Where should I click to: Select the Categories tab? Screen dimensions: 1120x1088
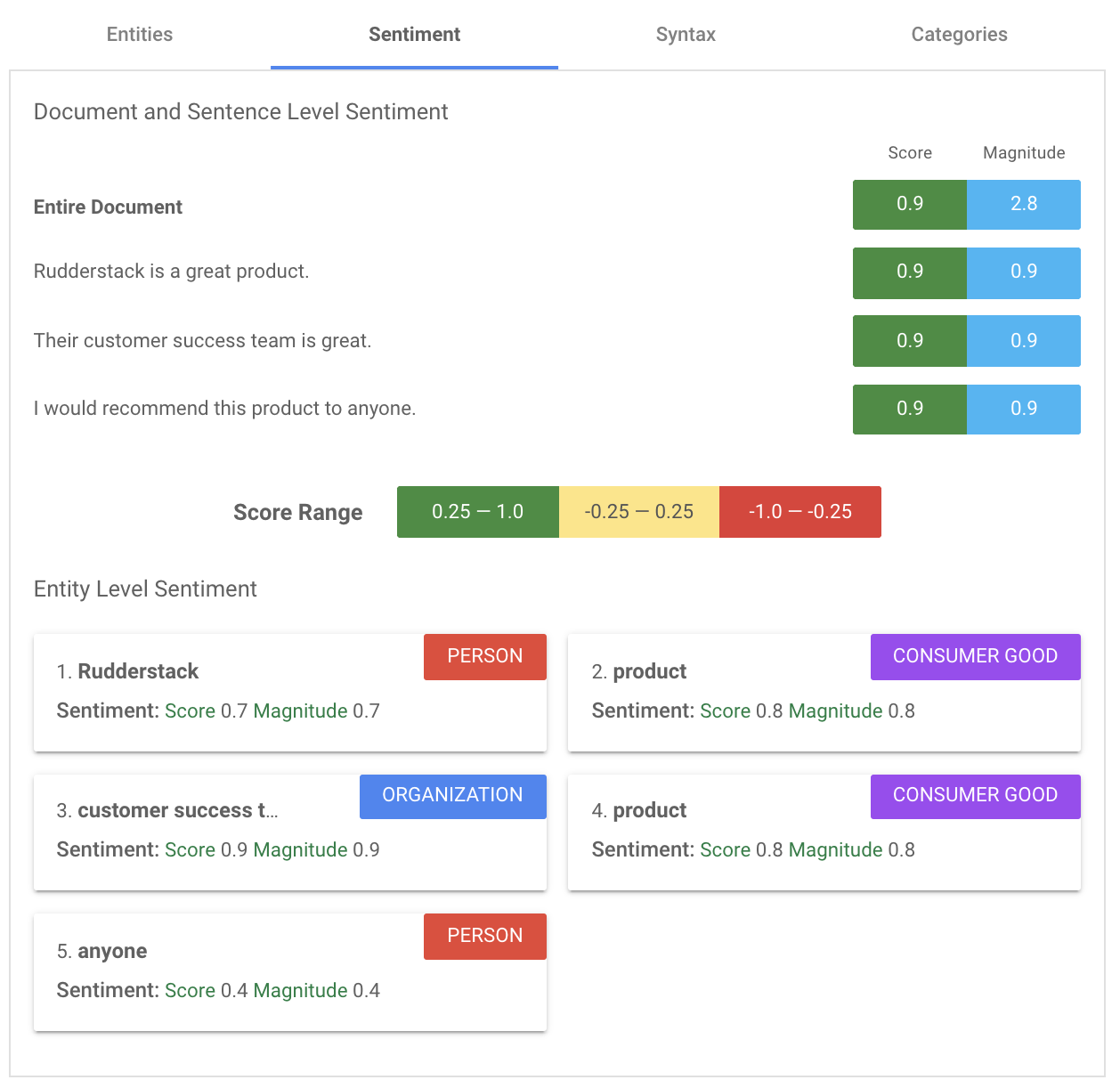(x=958, y=34)
